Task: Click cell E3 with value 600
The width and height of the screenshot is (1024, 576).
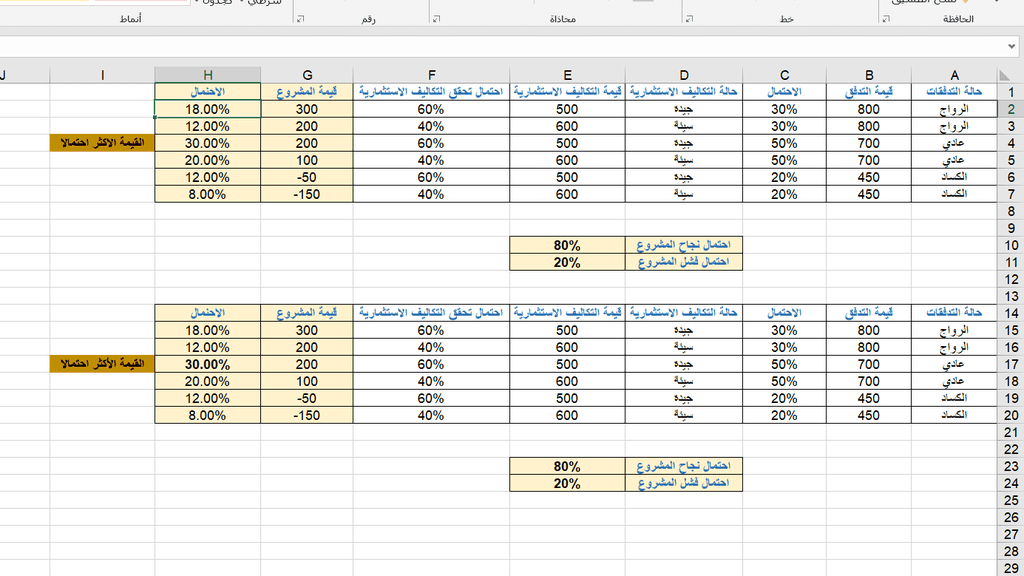Action: [x=567, y=126]
